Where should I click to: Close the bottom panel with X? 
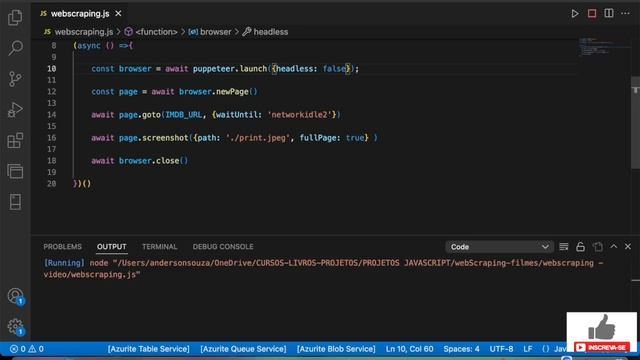(628, 247)
